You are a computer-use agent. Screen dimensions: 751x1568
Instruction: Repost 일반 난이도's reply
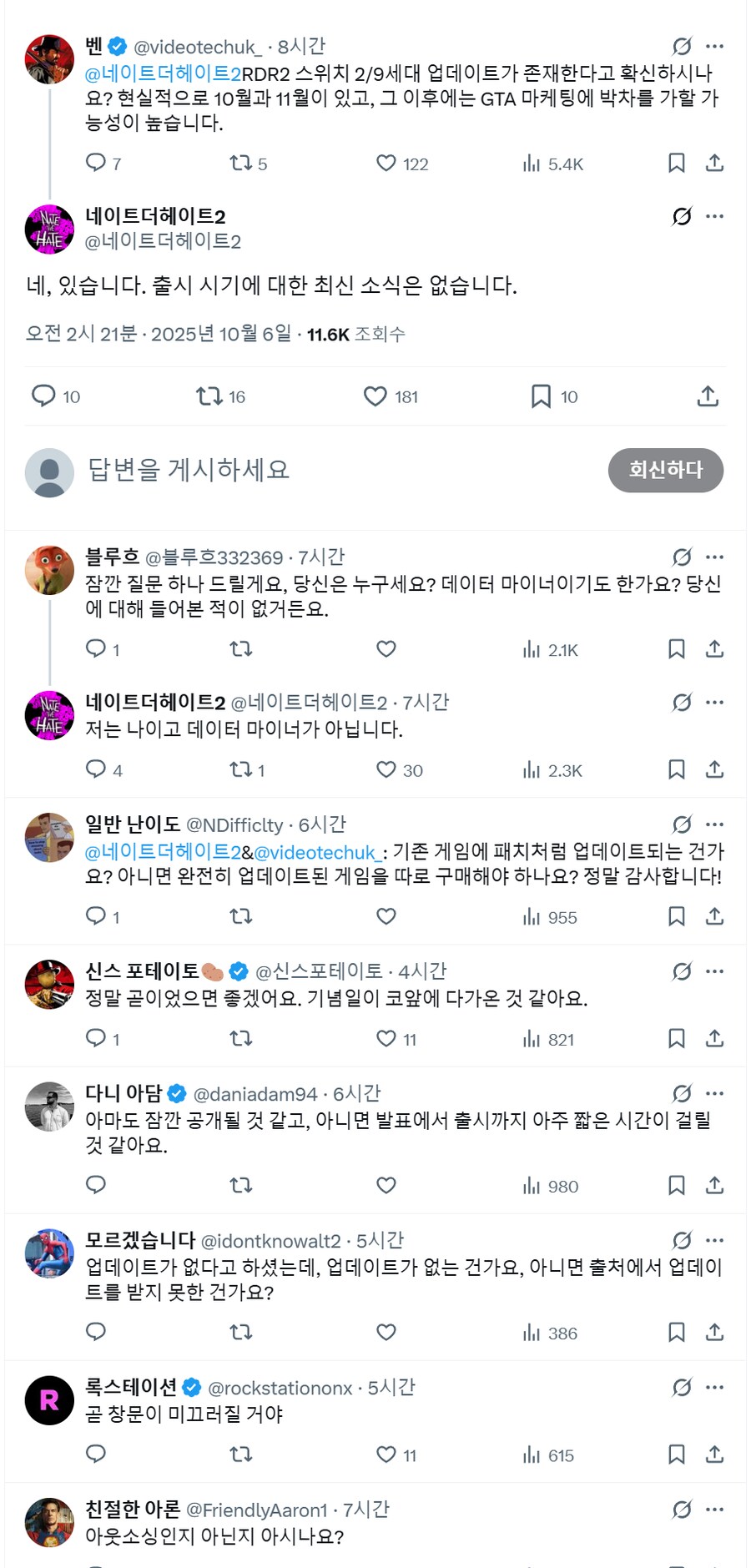(x=241, y=917)
